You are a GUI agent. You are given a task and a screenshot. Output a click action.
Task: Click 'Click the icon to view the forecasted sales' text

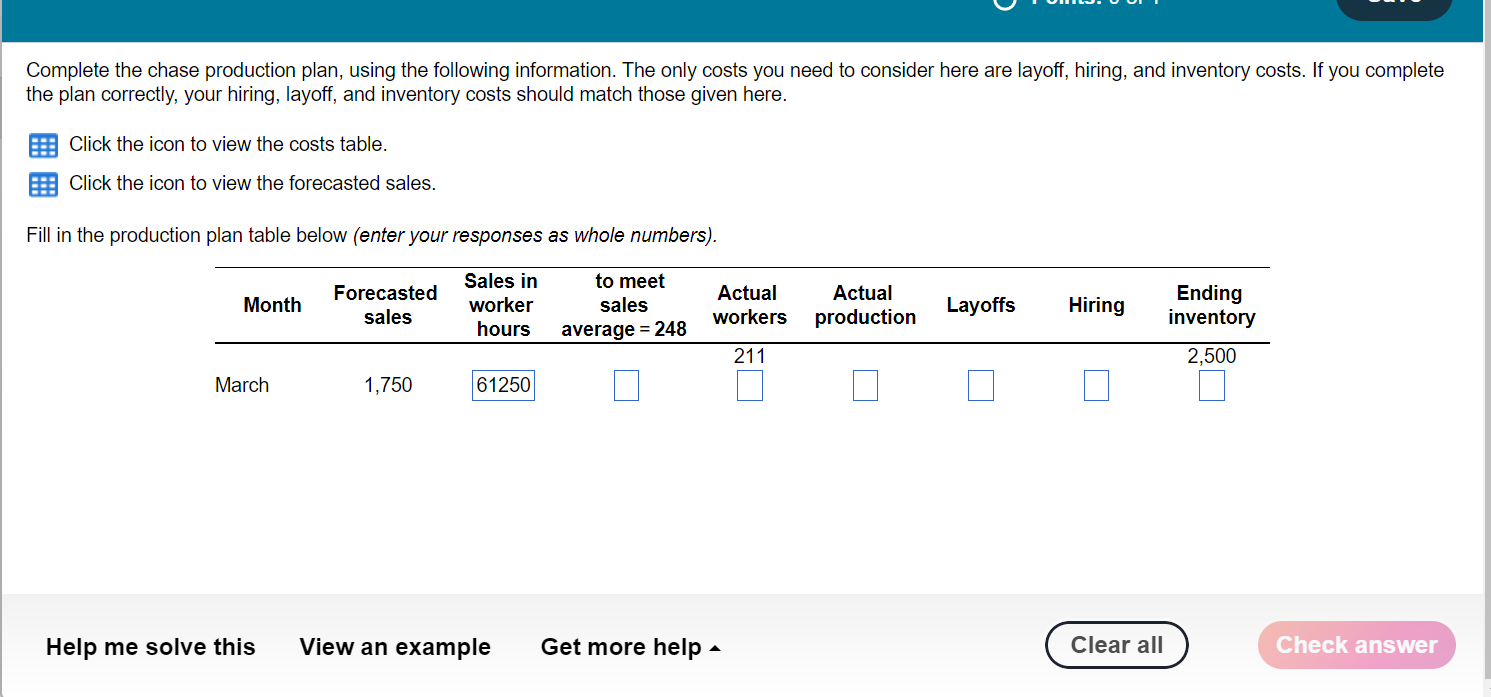tap(252, 183)
